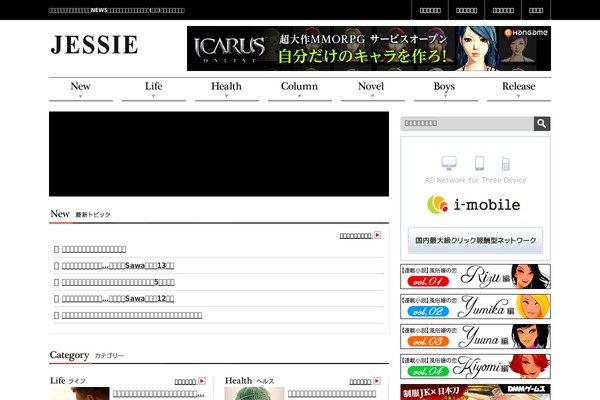Screen dimensions: 600x400
Task: Click the DMM Games banner ad
Action: [475, 392]
